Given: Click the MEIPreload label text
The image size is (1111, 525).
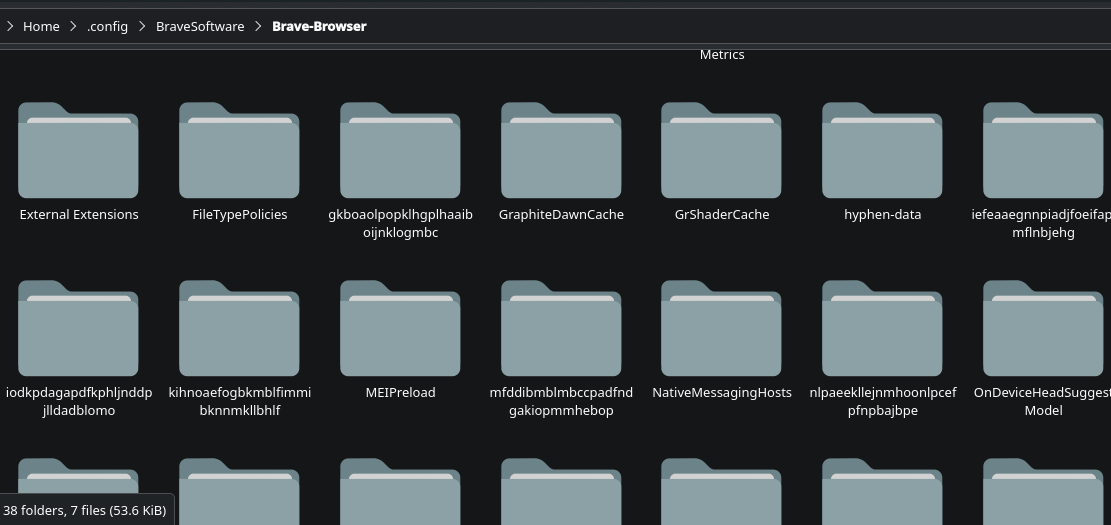Looking at the screenshot, I should point(400,393).
